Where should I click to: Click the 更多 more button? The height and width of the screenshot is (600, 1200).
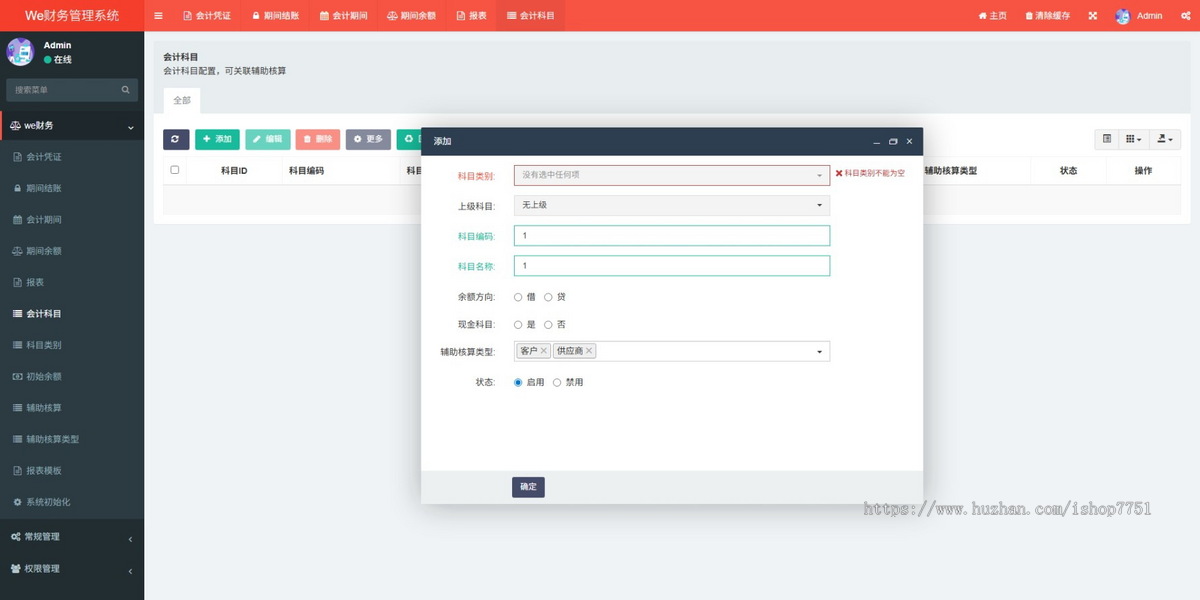point(368,139)
